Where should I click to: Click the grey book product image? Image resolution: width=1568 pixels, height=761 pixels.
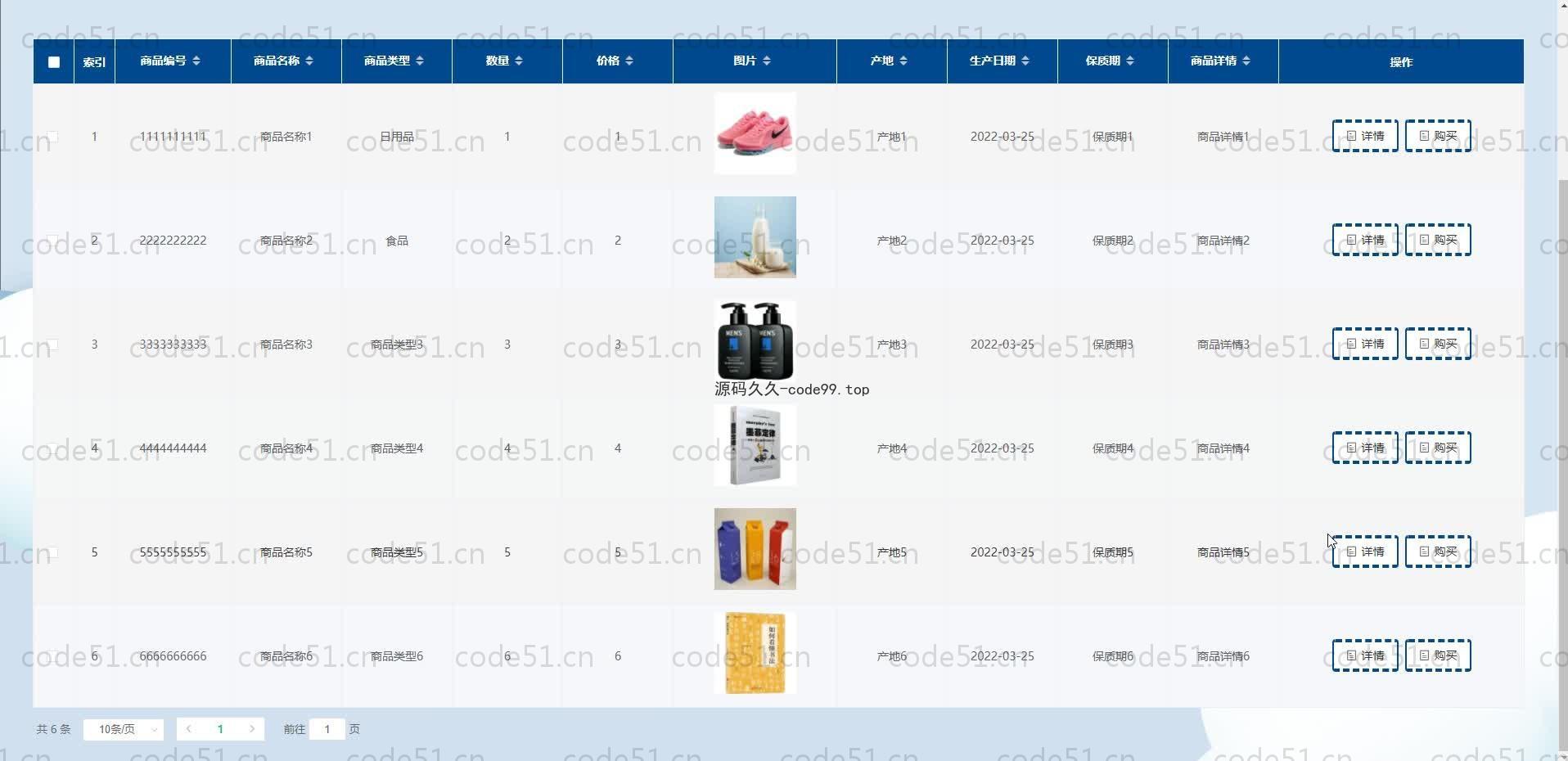coord(755,445)
